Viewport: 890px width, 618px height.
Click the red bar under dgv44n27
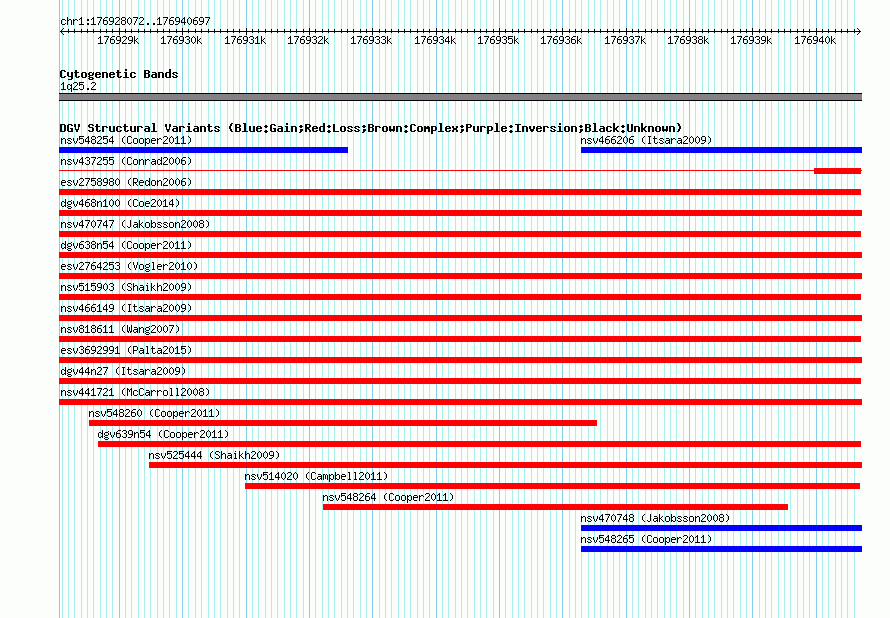point(460,381)
